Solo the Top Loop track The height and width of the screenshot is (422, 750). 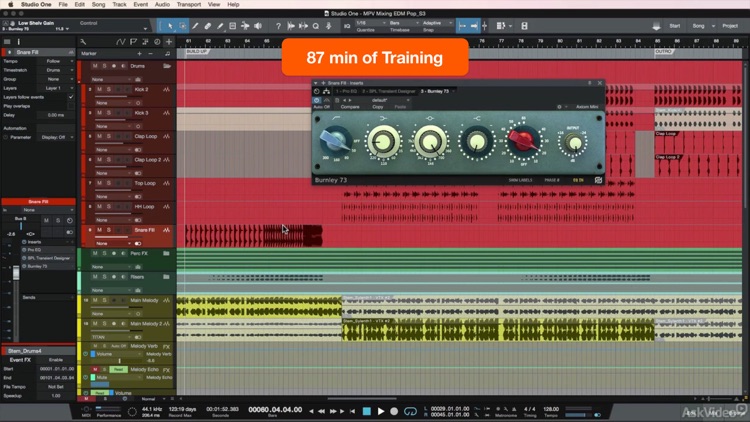109,183
